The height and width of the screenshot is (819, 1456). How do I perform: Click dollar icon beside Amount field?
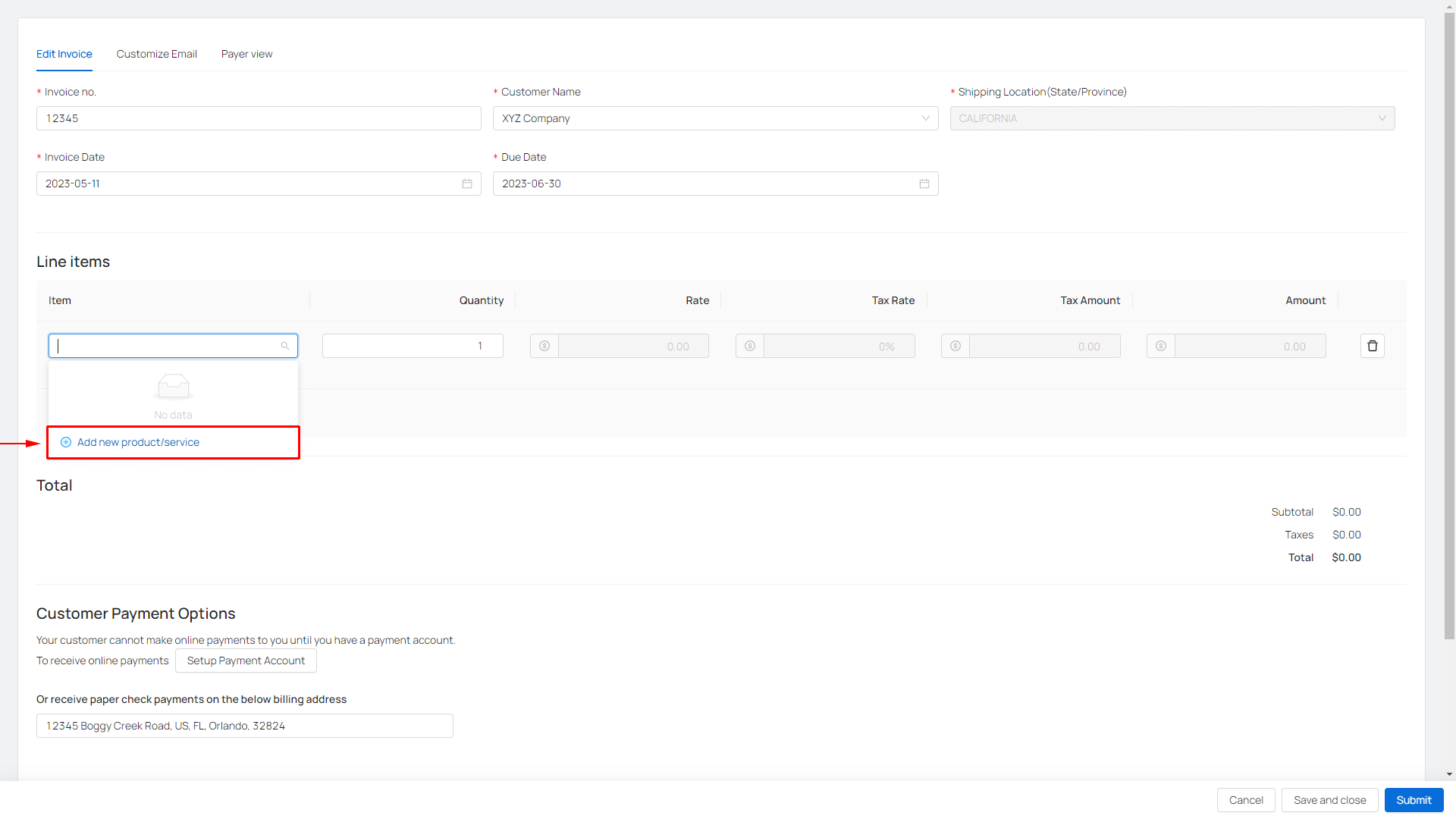[x=1161, y=346]
